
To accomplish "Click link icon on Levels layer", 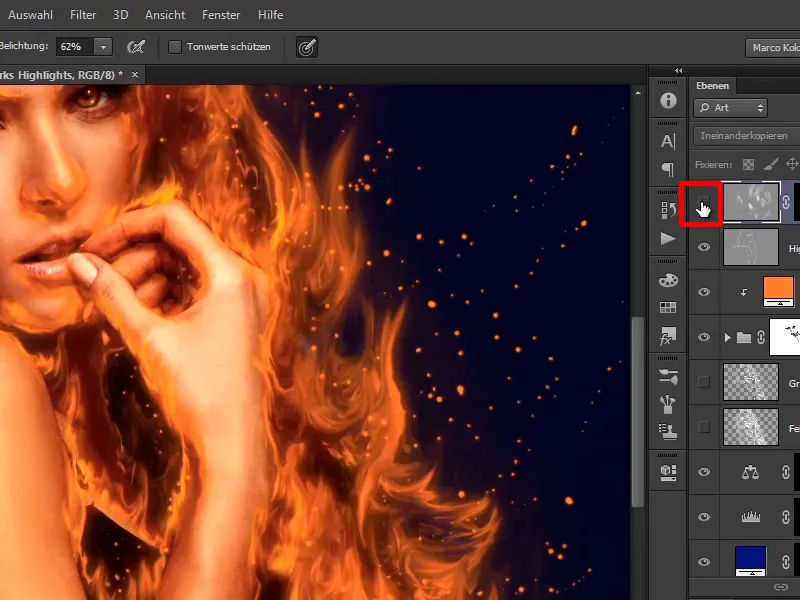I will coord(786,517).
